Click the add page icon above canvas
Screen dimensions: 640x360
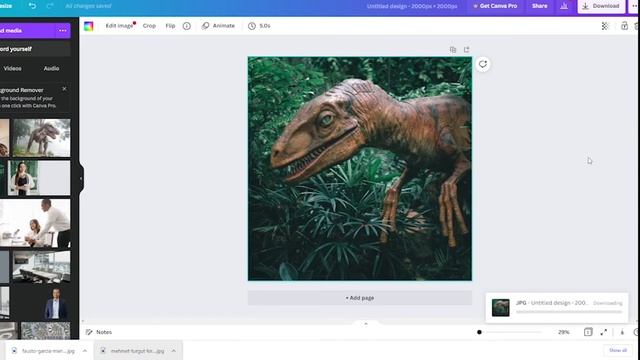[x=467, y=50]
